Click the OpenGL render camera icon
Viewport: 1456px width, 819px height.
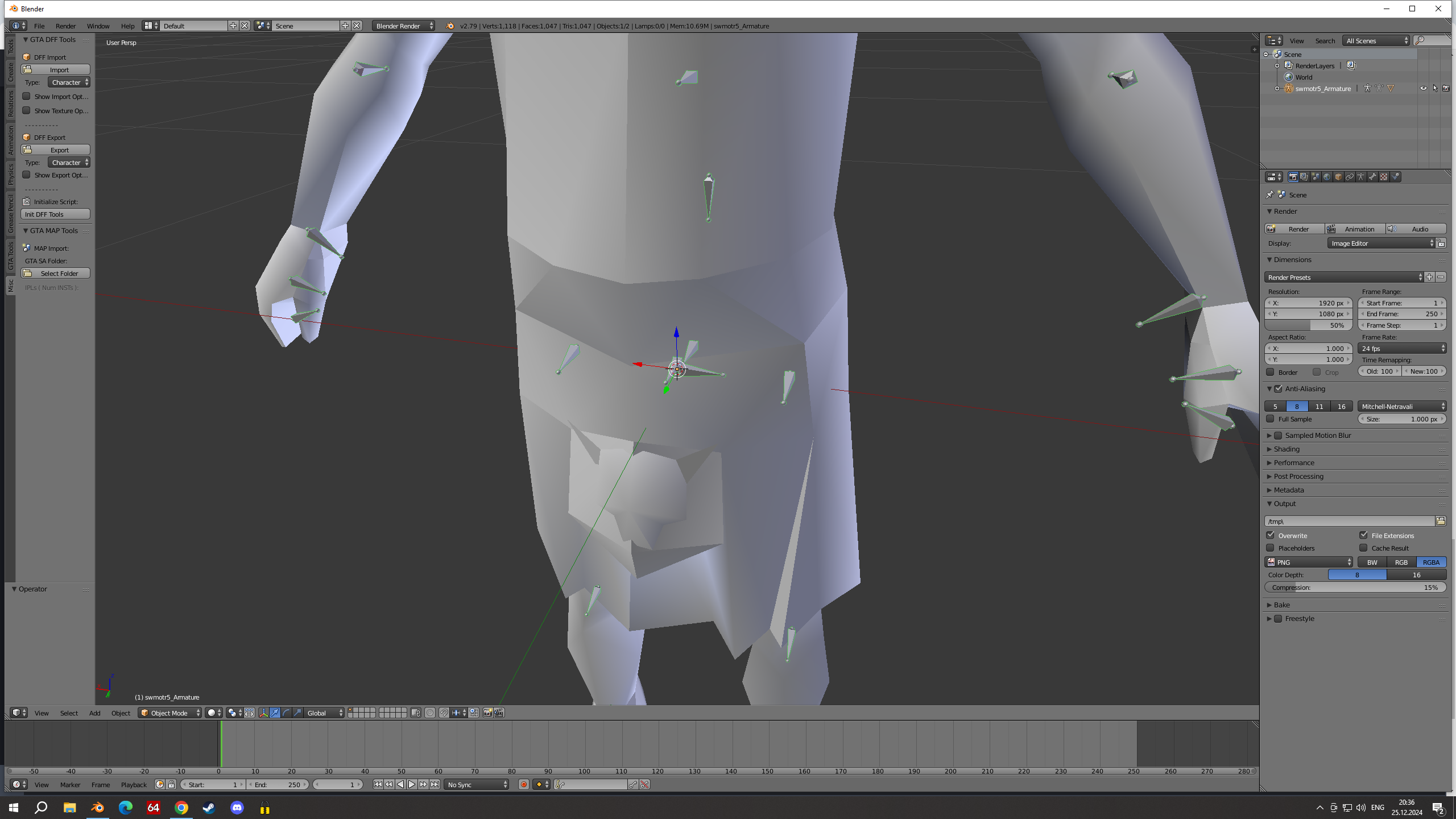pos(488,713)
